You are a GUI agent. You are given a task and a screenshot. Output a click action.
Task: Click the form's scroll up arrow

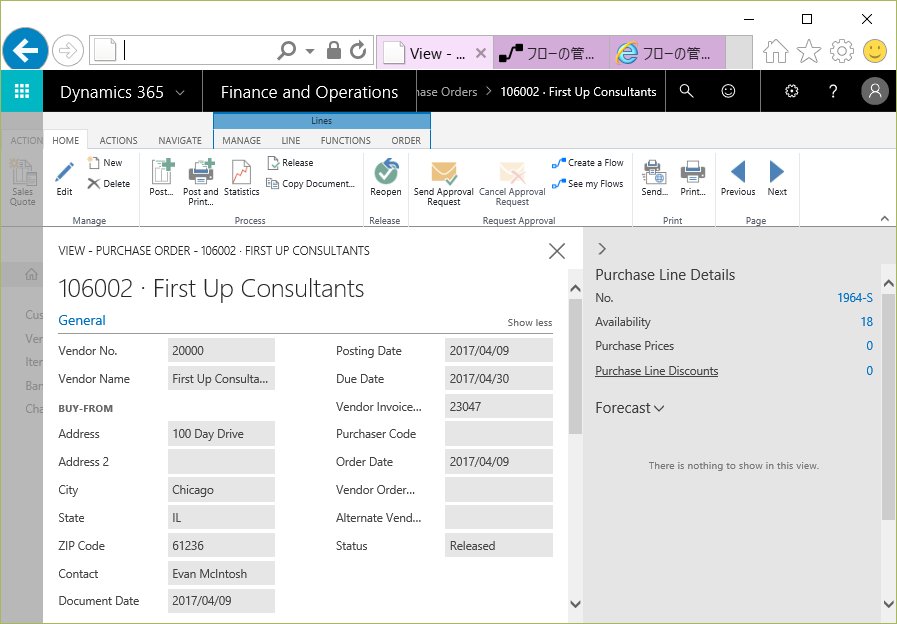[x=575, y=289]
